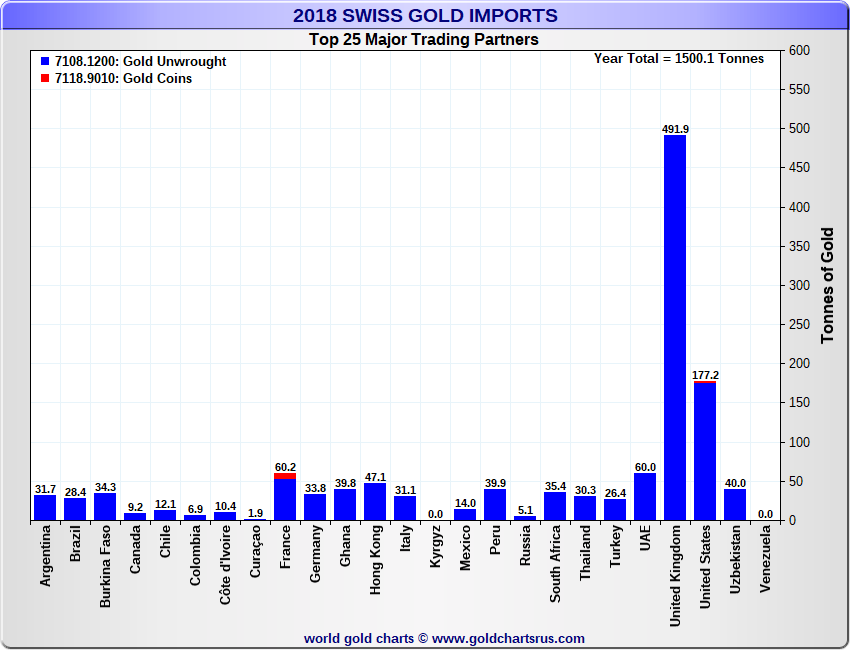850x650 pixels.
Task: Click the '450' y-axis tick label
Action: (x=800, y=168)
